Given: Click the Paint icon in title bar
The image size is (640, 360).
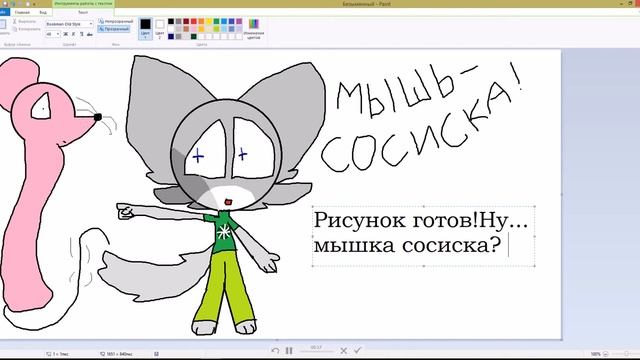Looking at the screenshot, I should click(x=5, y=4).
